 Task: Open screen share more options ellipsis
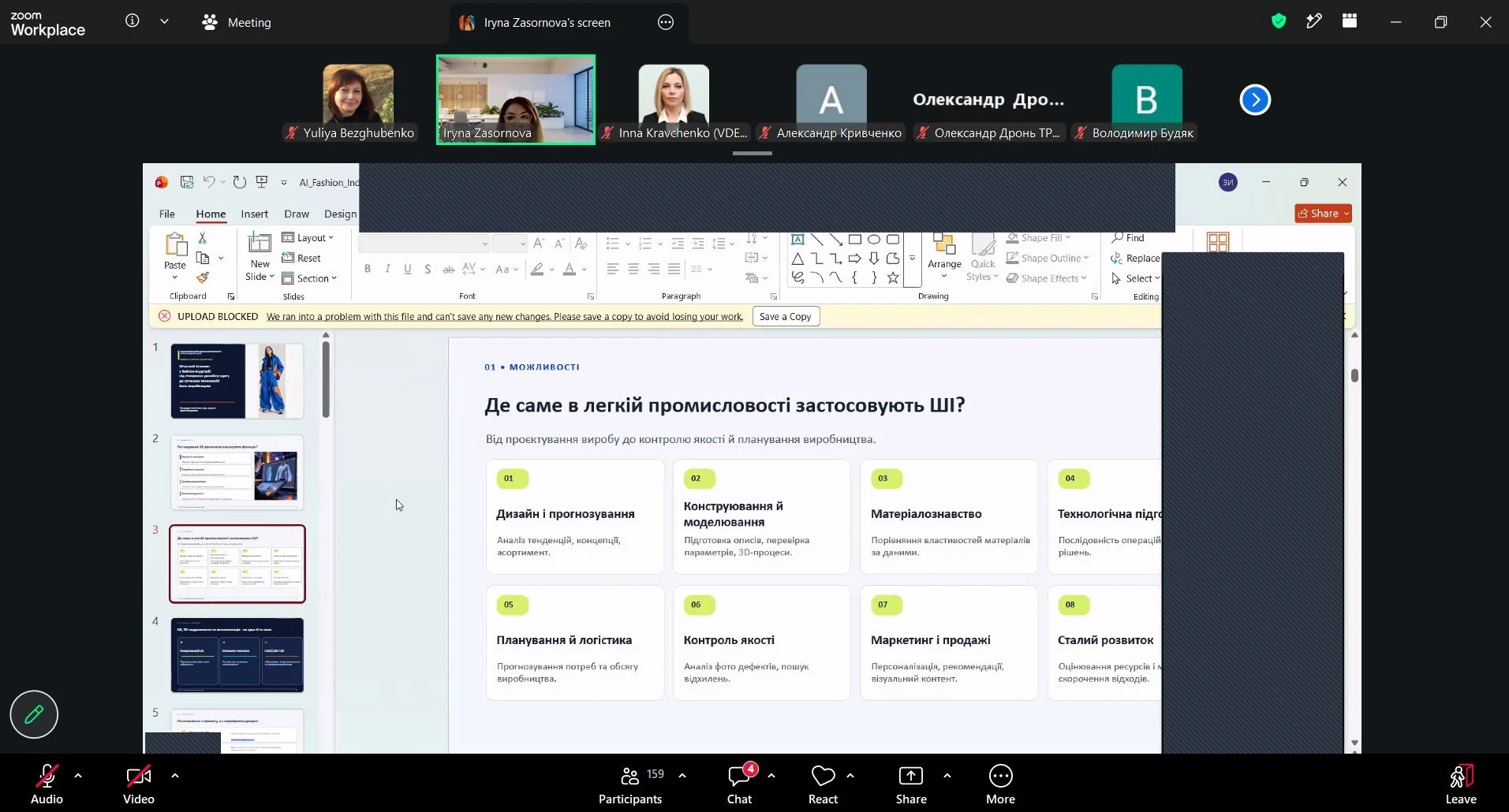pyautogui.click(x=666, y=23)
